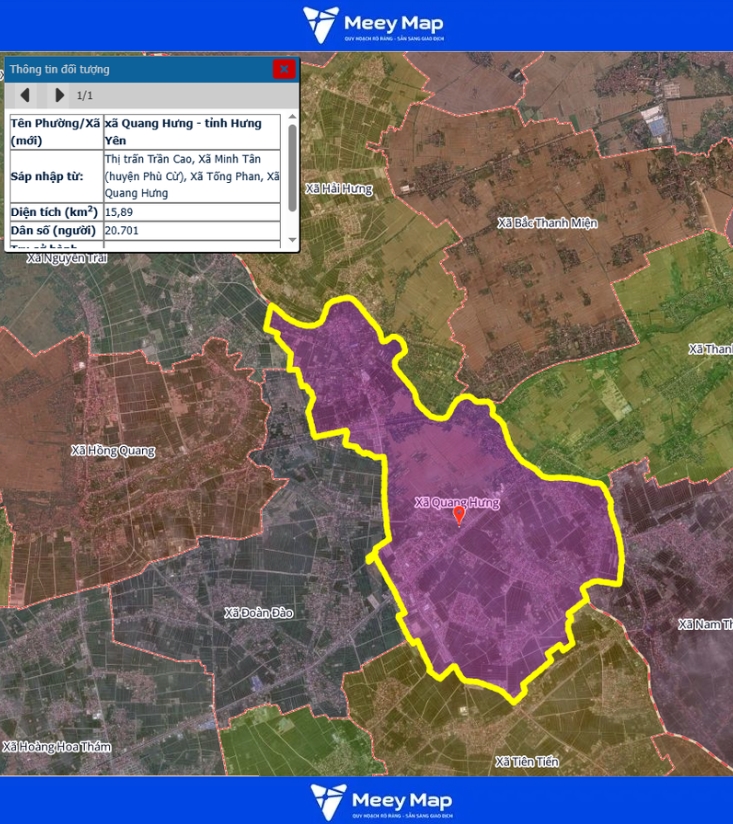Click the info panel vertical scrollbar
The height and width of the screenshot is (824, 733).
click(292, 168)
